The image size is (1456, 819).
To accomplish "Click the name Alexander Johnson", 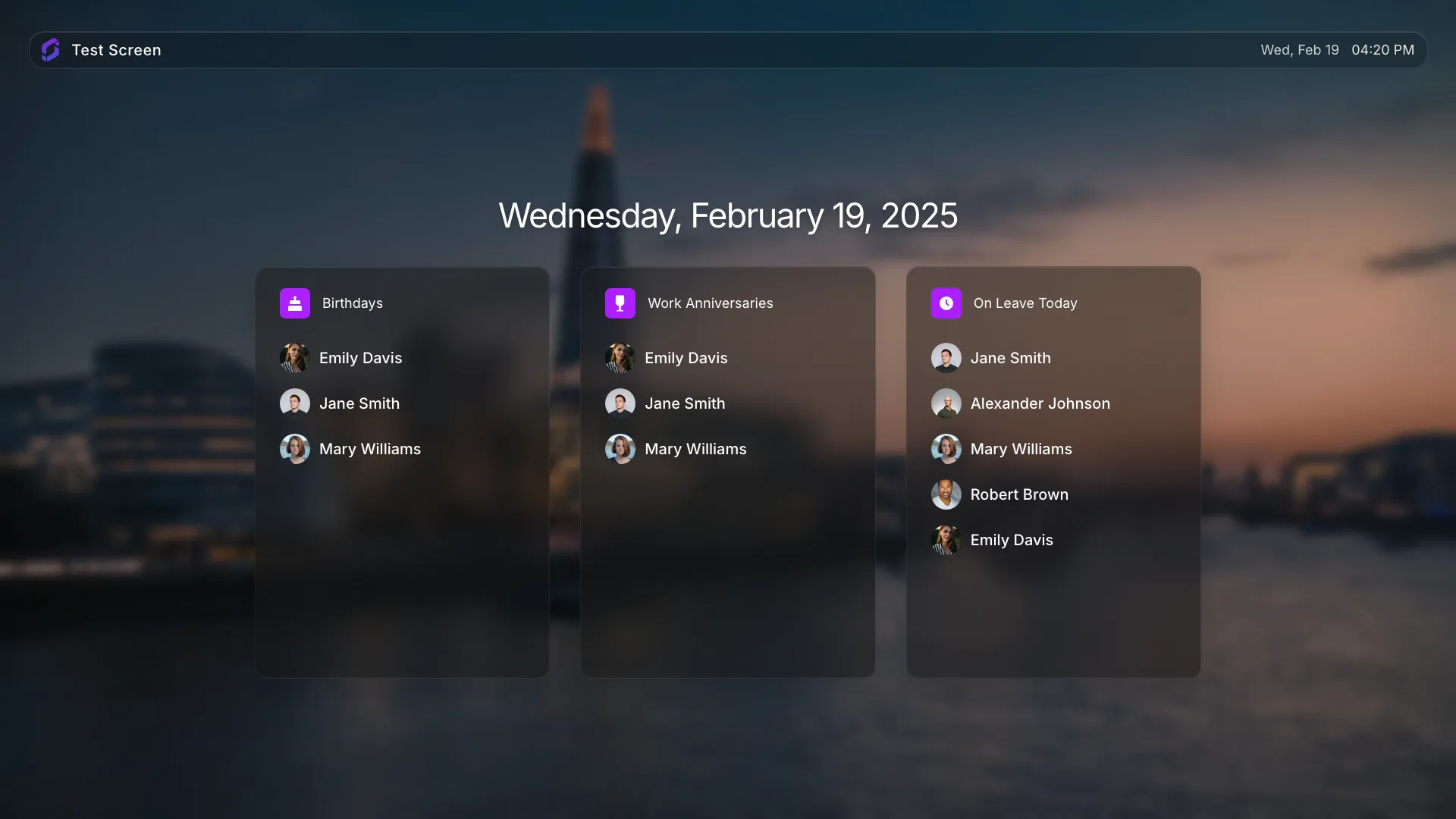I will pyautogui.click(x=1040, y=403).
